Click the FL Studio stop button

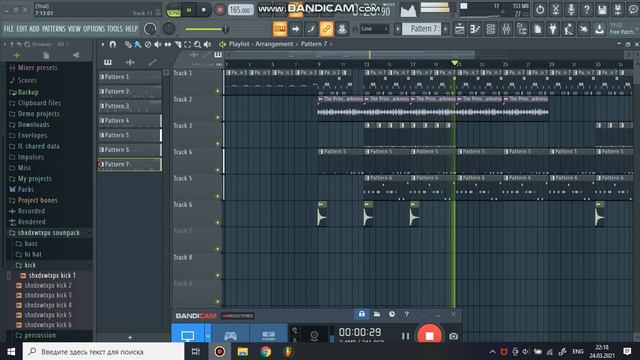tap(204, 10)
